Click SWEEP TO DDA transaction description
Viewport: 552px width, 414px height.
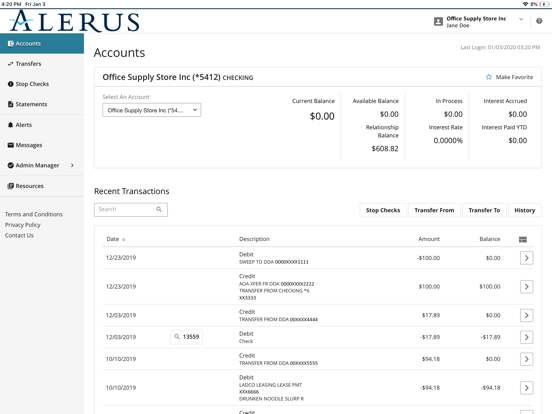pyautogui.click(x=274, y=262)
